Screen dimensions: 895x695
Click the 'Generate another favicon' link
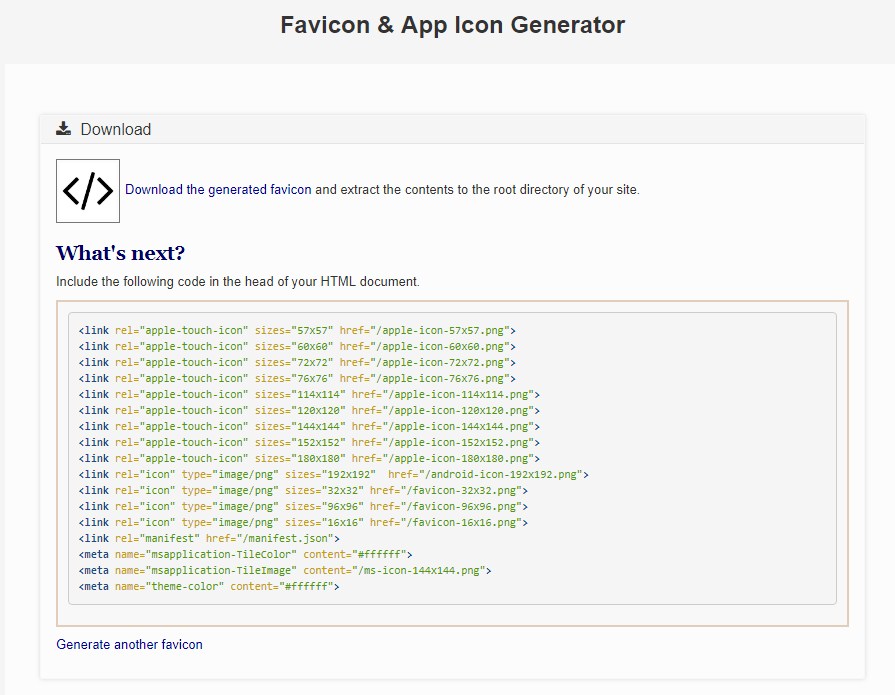coord(129,644)
